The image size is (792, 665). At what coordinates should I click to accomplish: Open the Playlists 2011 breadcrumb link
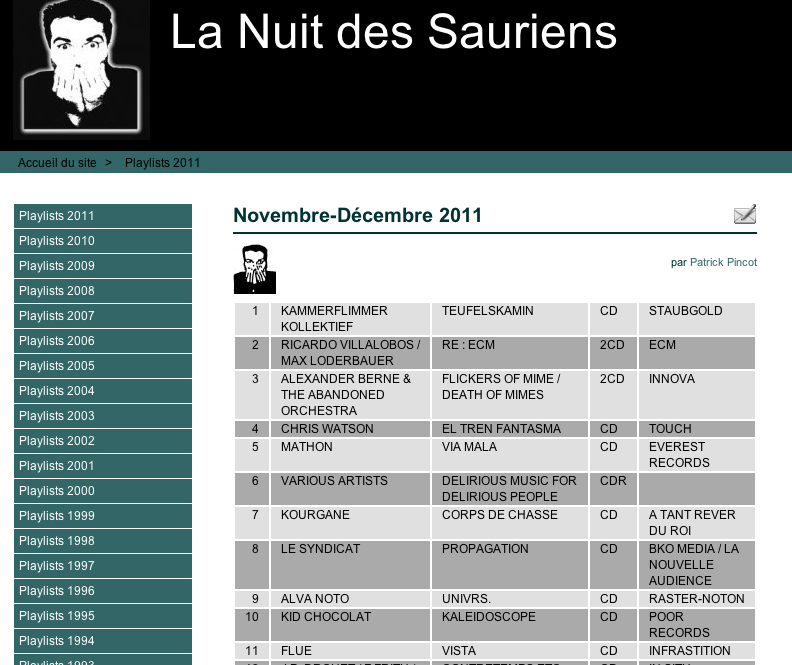tap(162, 163)
